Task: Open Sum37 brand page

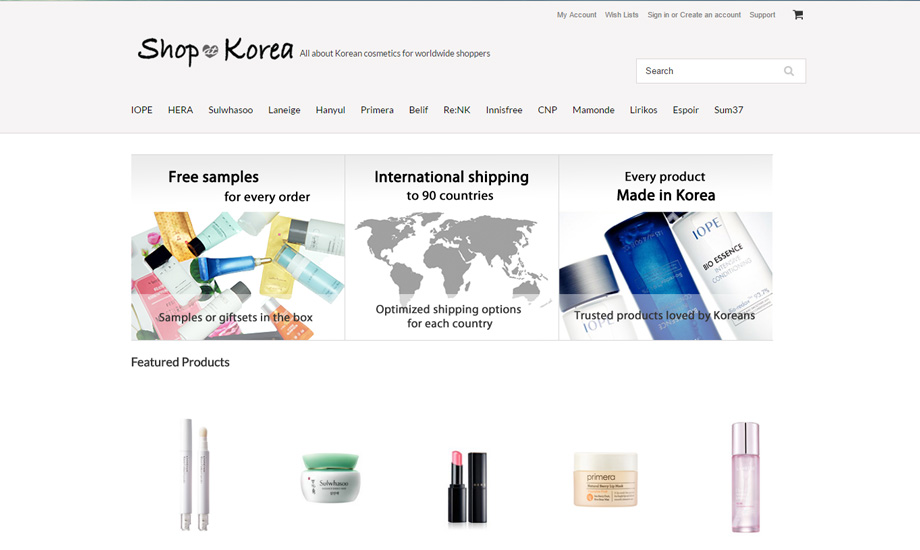Action: [x=728, y=110]
